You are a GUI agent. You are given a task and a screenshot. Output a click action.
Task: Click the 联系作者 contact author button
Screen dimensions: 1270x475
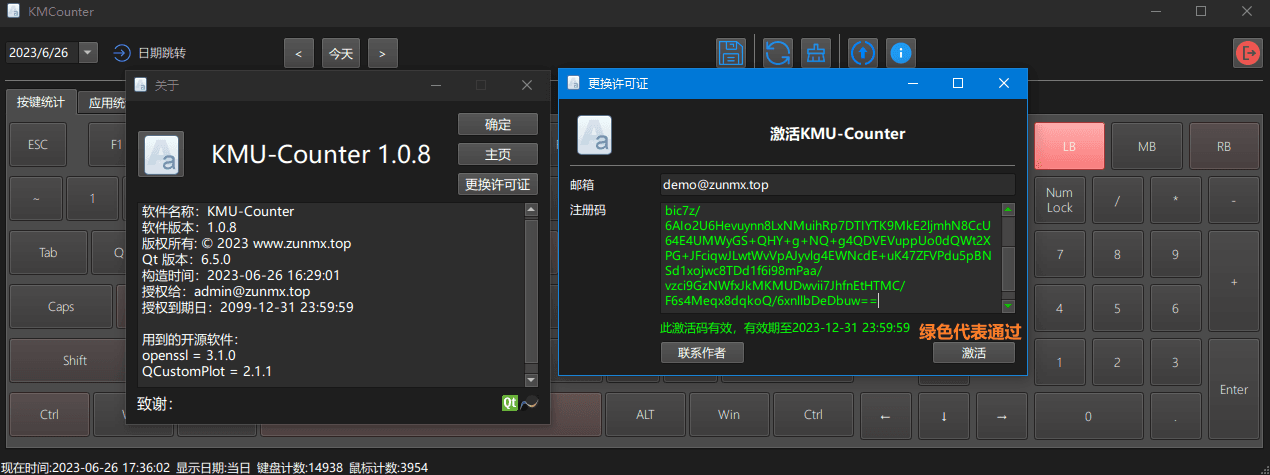(702, 352)
